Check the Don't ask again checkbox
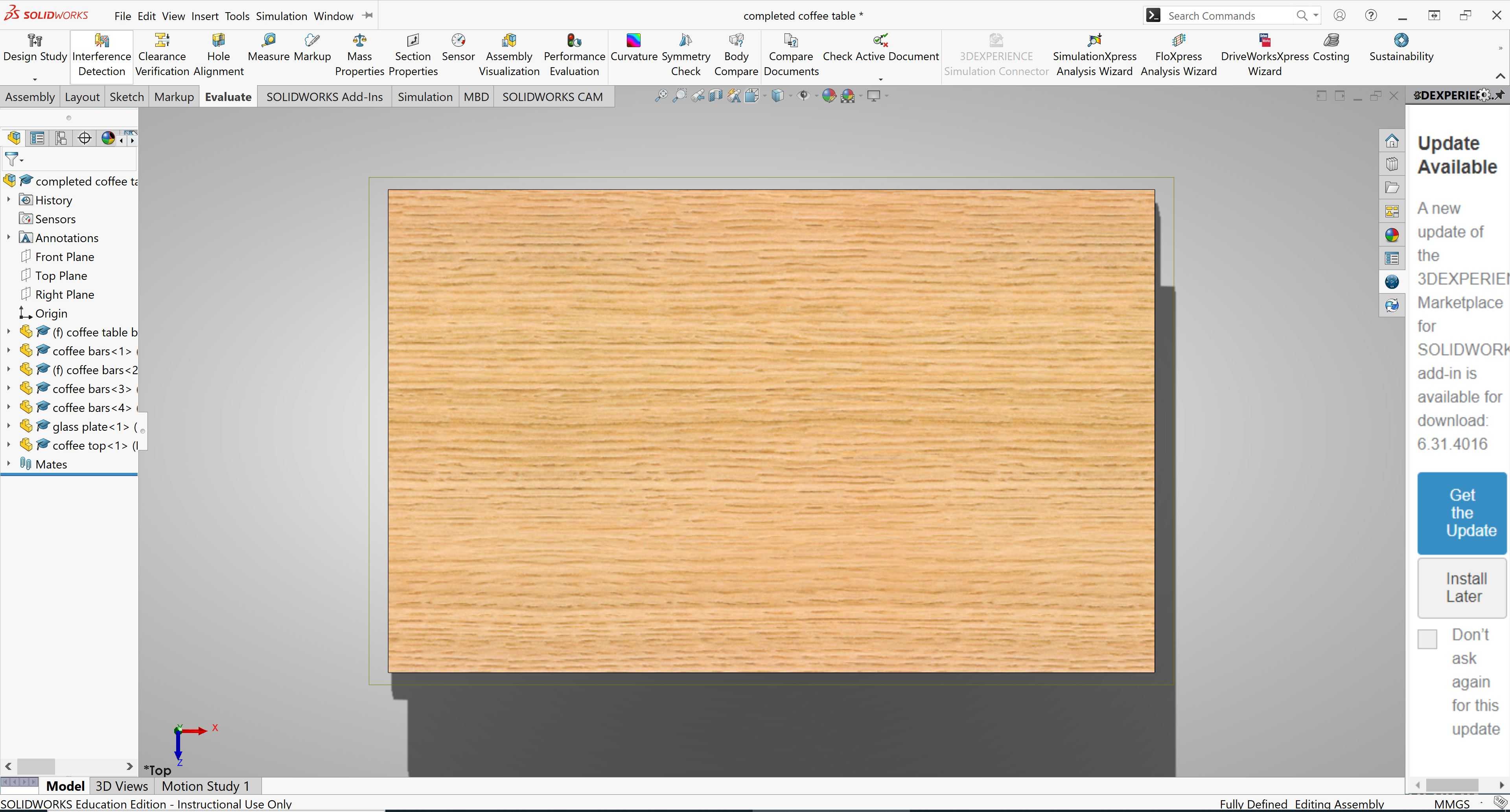Viewport: 1510px width, 812px height. point(1427,639)
